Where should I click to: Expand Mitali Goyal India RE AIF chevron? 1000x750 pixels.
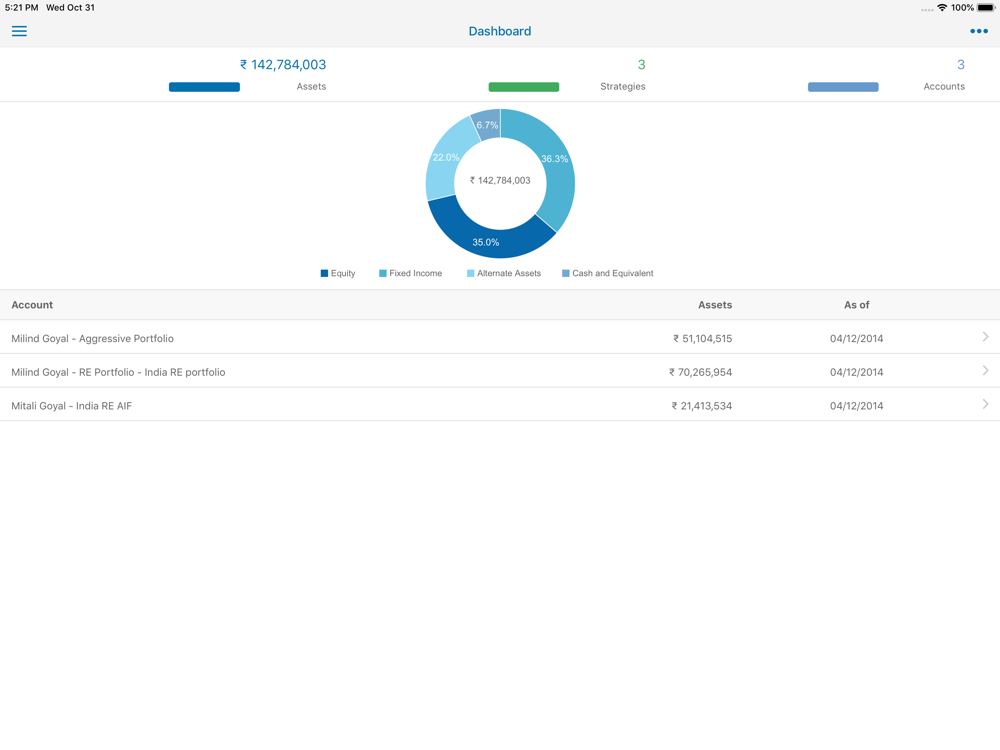(x=985, y=404)
